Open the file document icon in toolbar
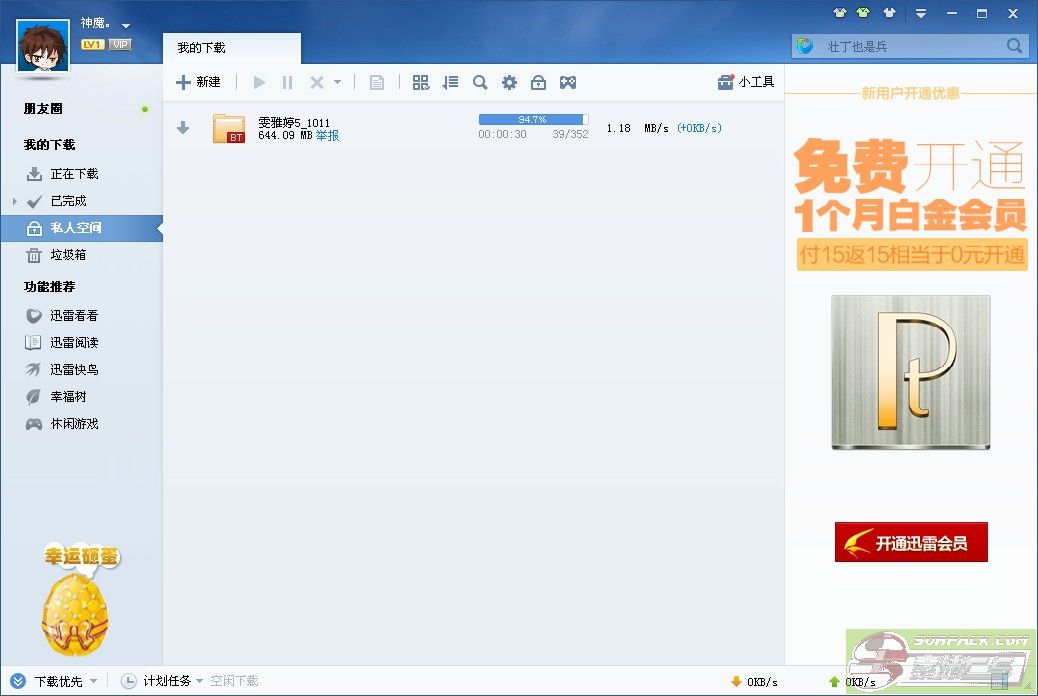 point(377,82)
